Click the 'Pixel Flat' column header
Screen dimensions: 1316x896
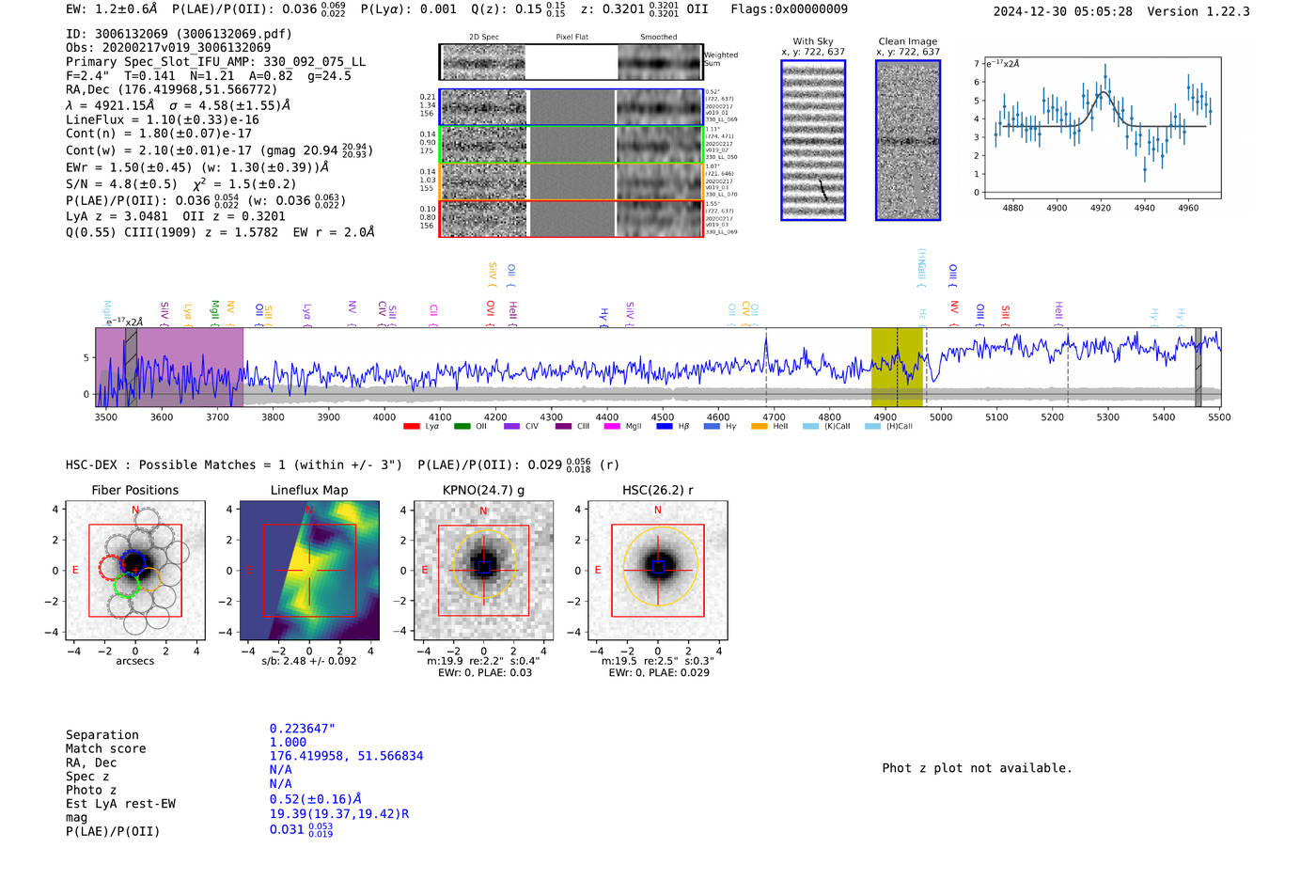572,37
